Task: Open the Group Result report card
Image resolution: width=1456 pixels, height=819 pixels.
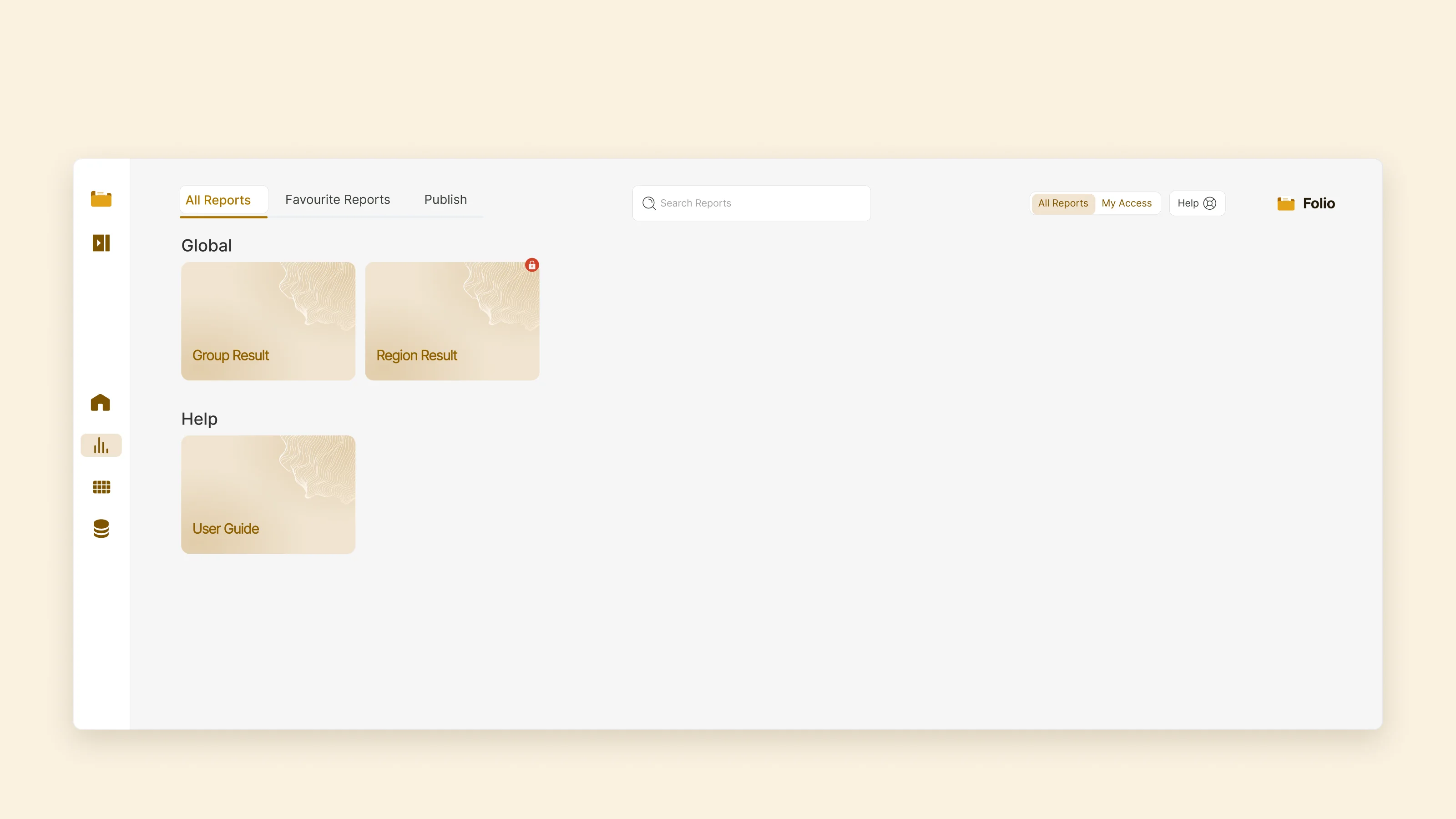Action: click(x=268, y=321)
